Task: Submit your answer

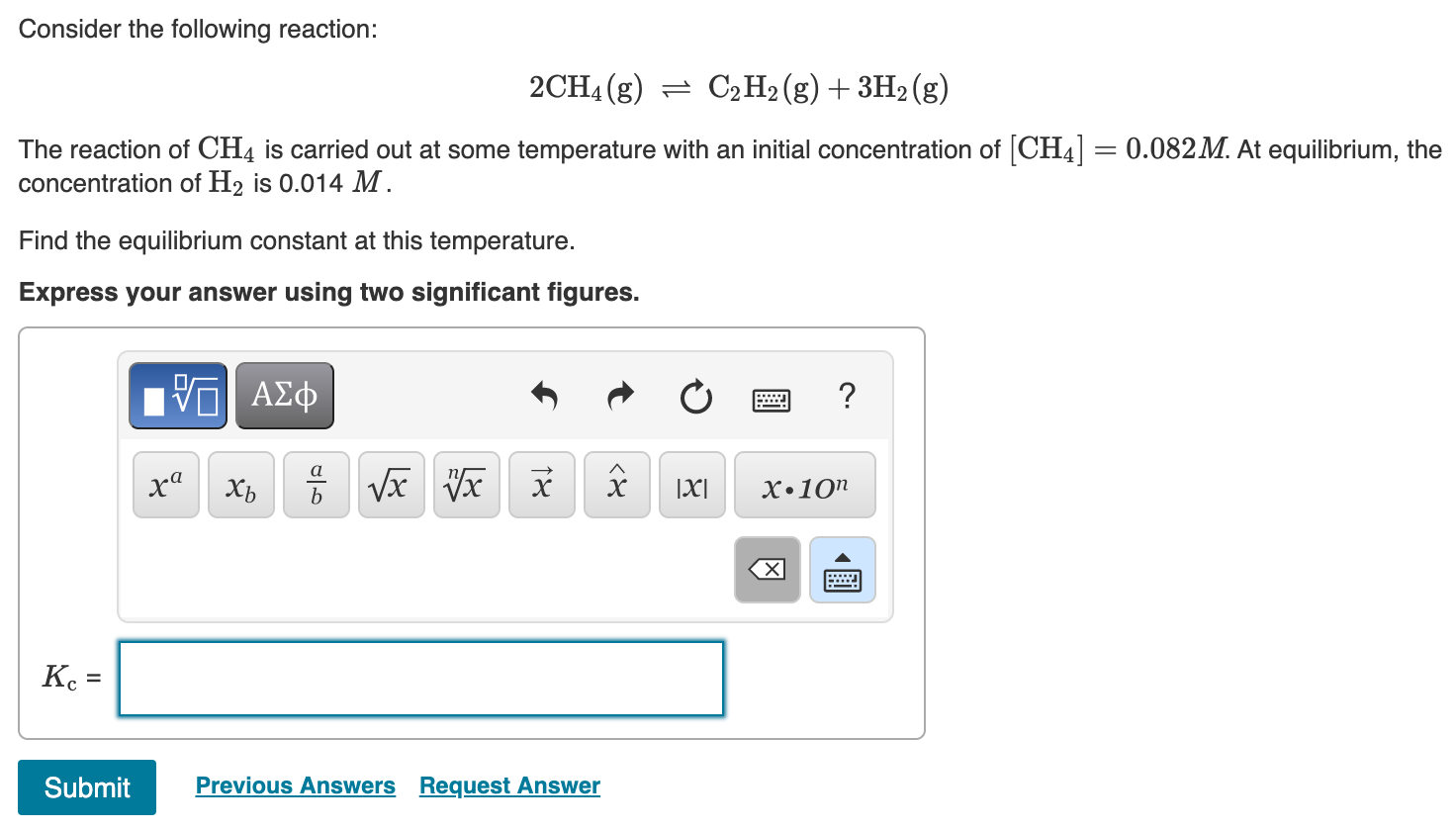Action: [86, 787]
